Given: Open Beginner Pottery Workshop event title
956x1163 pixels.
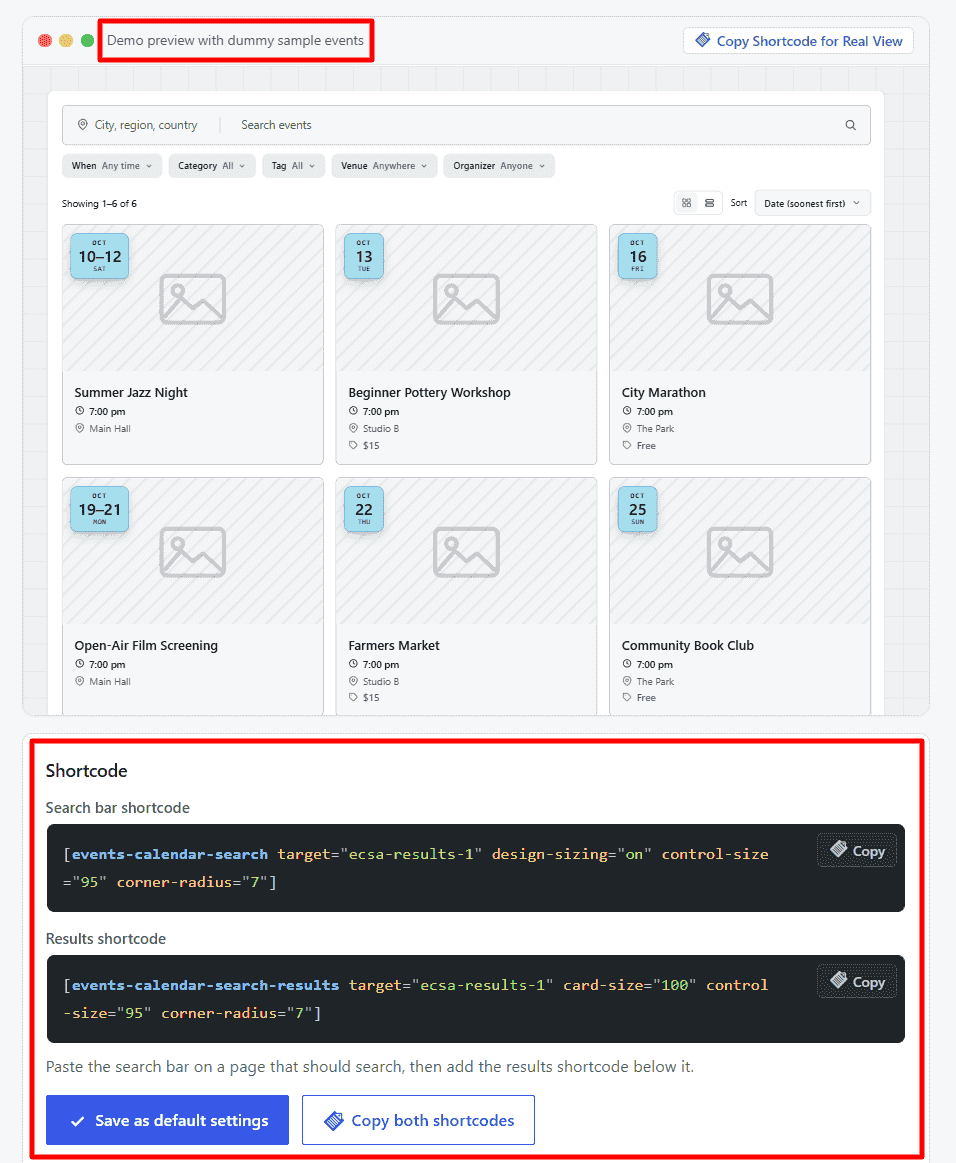Looking at the screenshot, I should [x=429, y=392].
